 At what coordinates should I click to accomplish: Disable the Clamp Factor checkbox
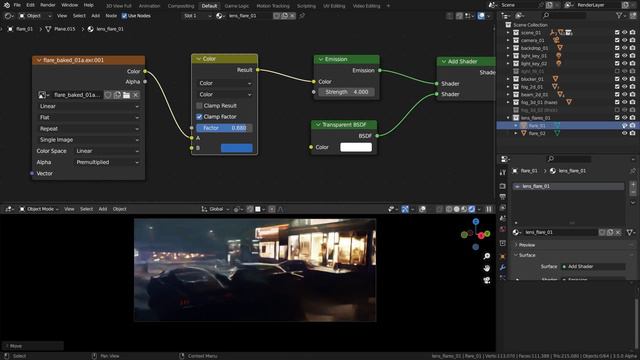click(x=199, y=117)
